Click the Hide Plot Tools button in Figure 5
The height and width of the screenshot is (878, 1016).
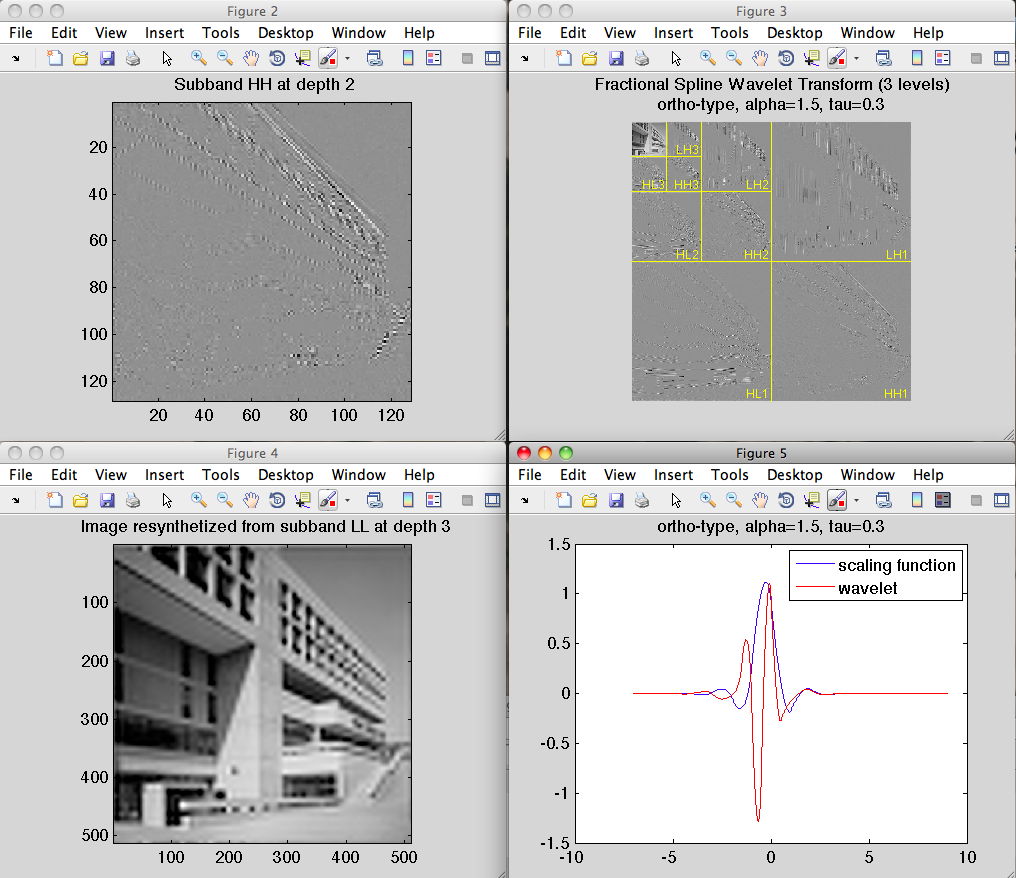pyautogui.click(x=976, y=500)
